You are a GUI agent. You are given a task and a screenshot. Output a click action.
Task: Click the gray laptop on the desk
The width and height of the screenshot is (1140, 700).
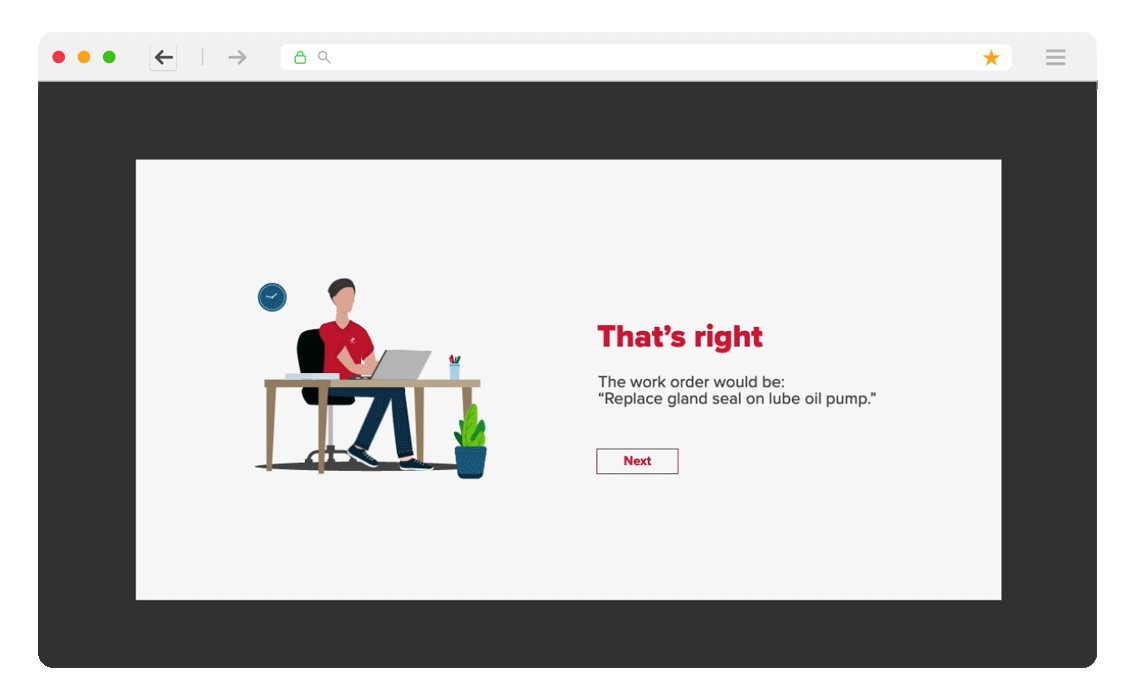[x=398, y=364]
